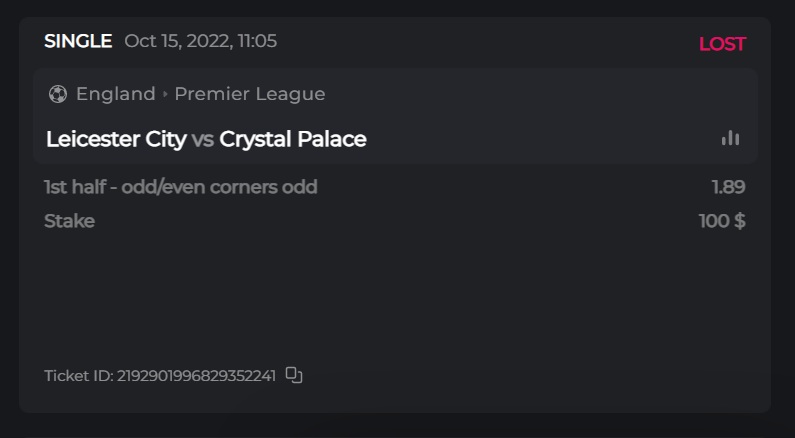The image size is (795, 438).
Task: Click the 100 $ stake amount
Action: (x=722, y=221)
